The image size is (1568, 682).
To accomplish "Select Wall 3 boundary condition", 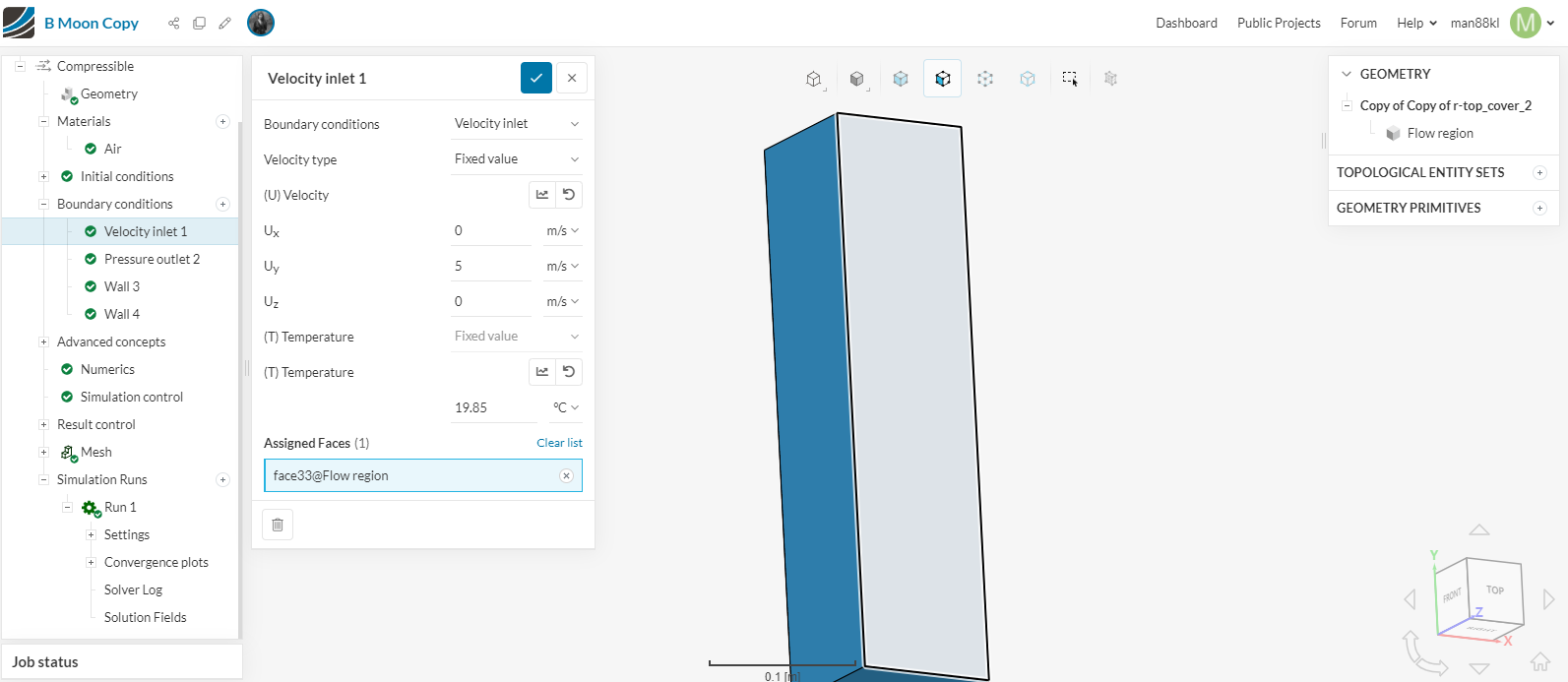I will pyautogui.click(x=122, y=286).
